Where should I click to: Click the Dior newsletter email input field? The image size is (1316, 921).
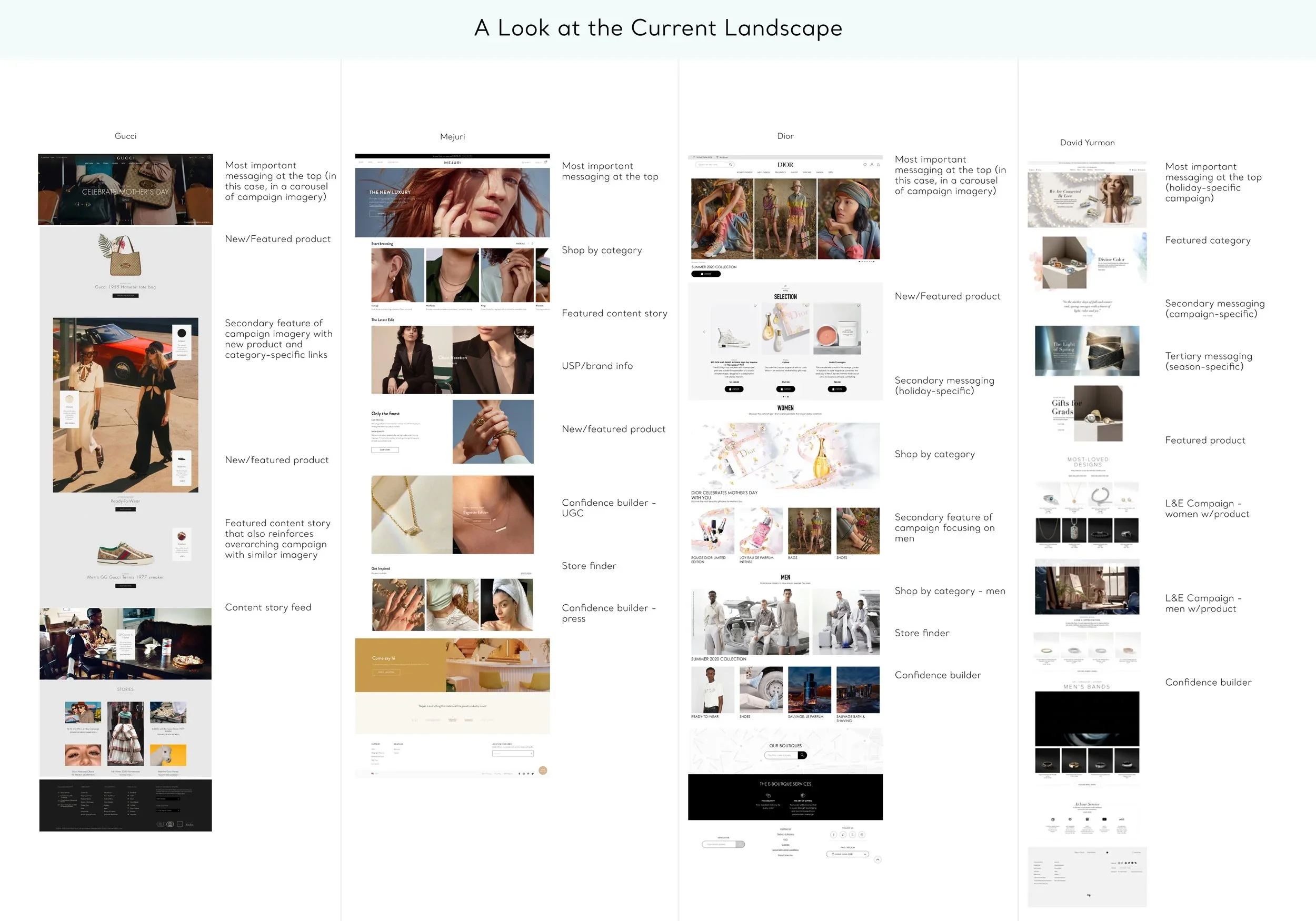[719, 844]
